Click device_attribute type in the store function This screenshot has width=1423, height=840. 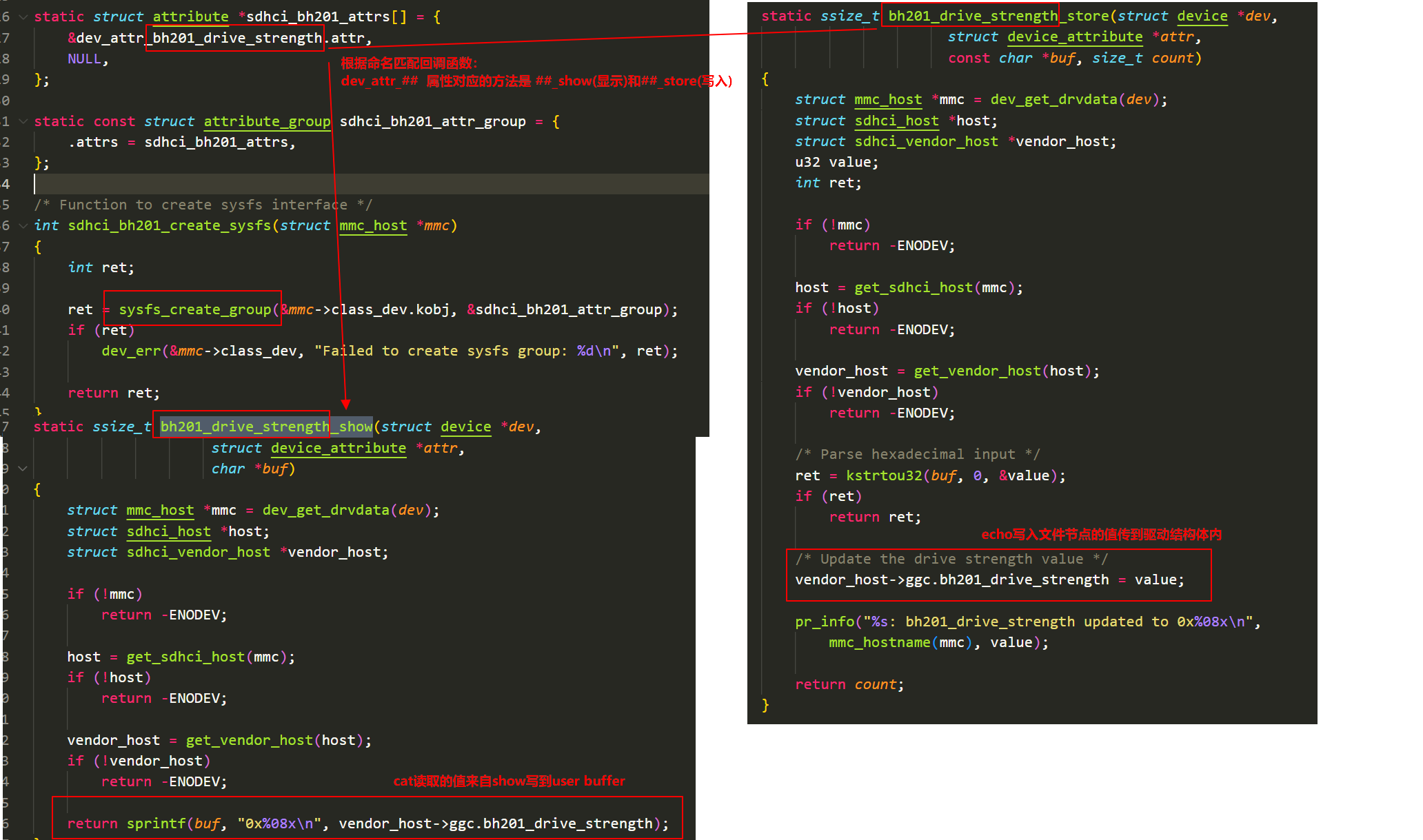pyautogui.click(x=1074, y=37)
